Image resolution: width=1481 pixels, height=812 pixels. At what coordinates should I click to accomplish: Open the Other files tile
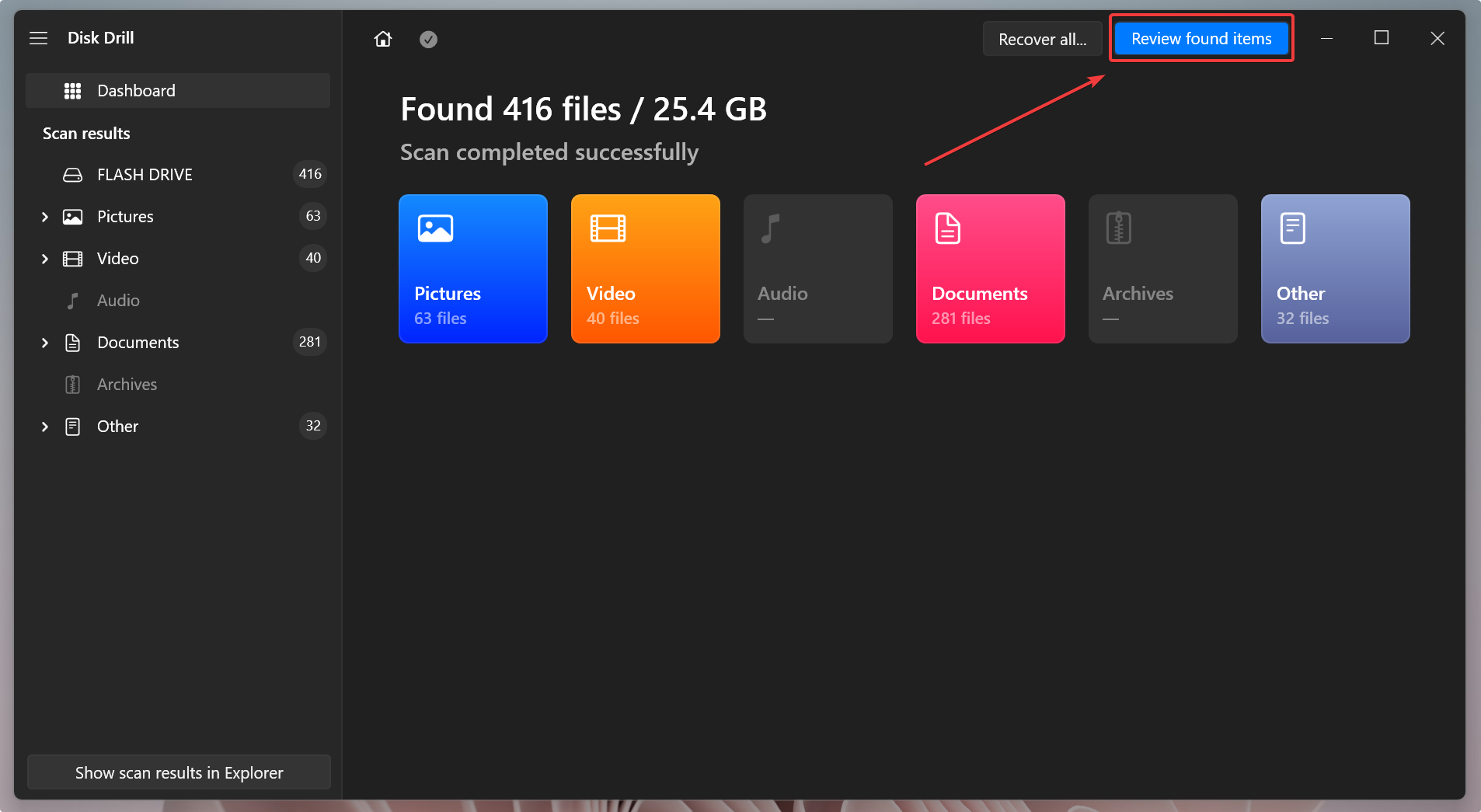1335,268
